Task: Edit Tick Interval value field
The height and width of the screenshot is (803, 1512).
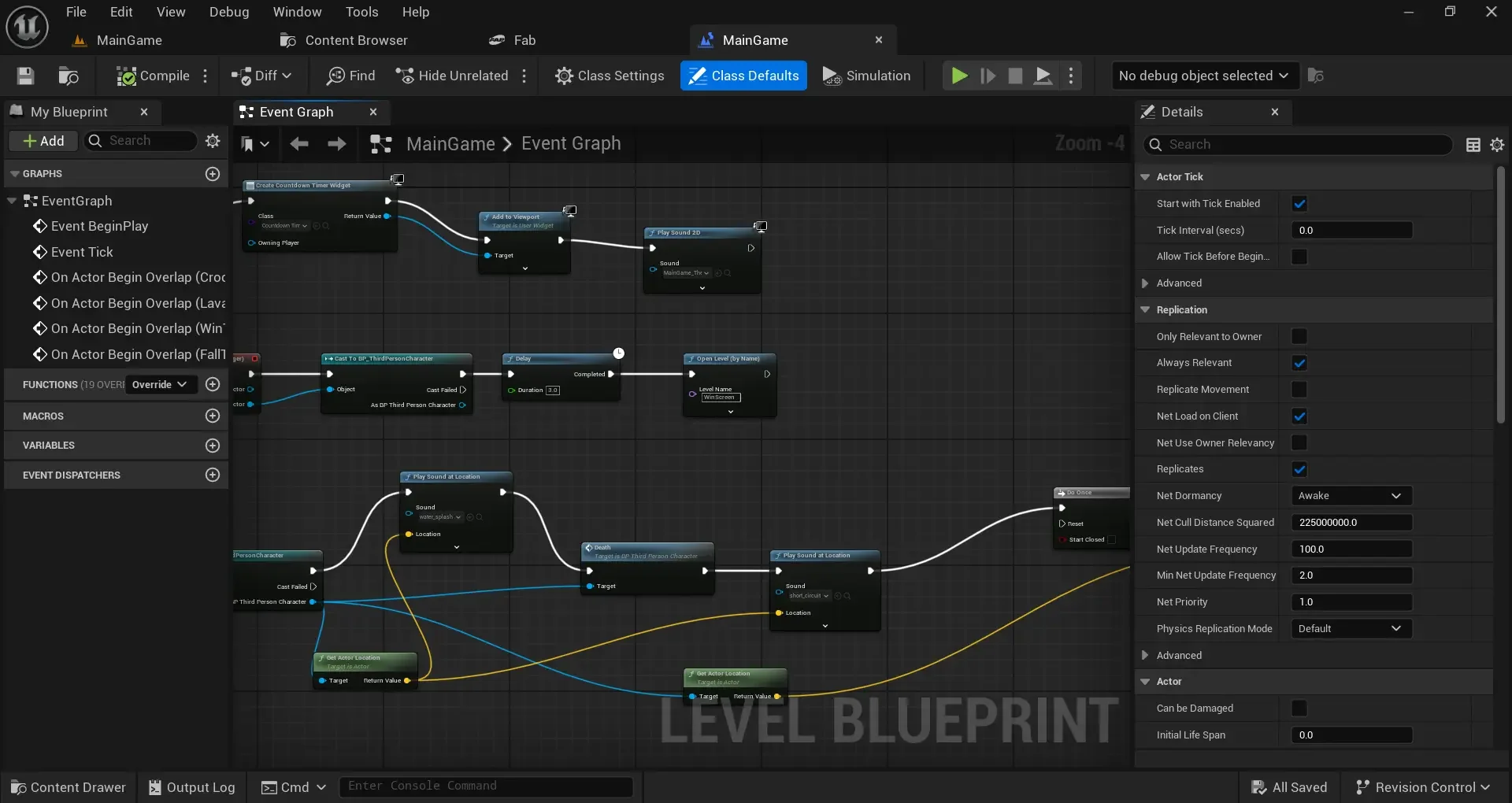Action: tap(1351, 231)
